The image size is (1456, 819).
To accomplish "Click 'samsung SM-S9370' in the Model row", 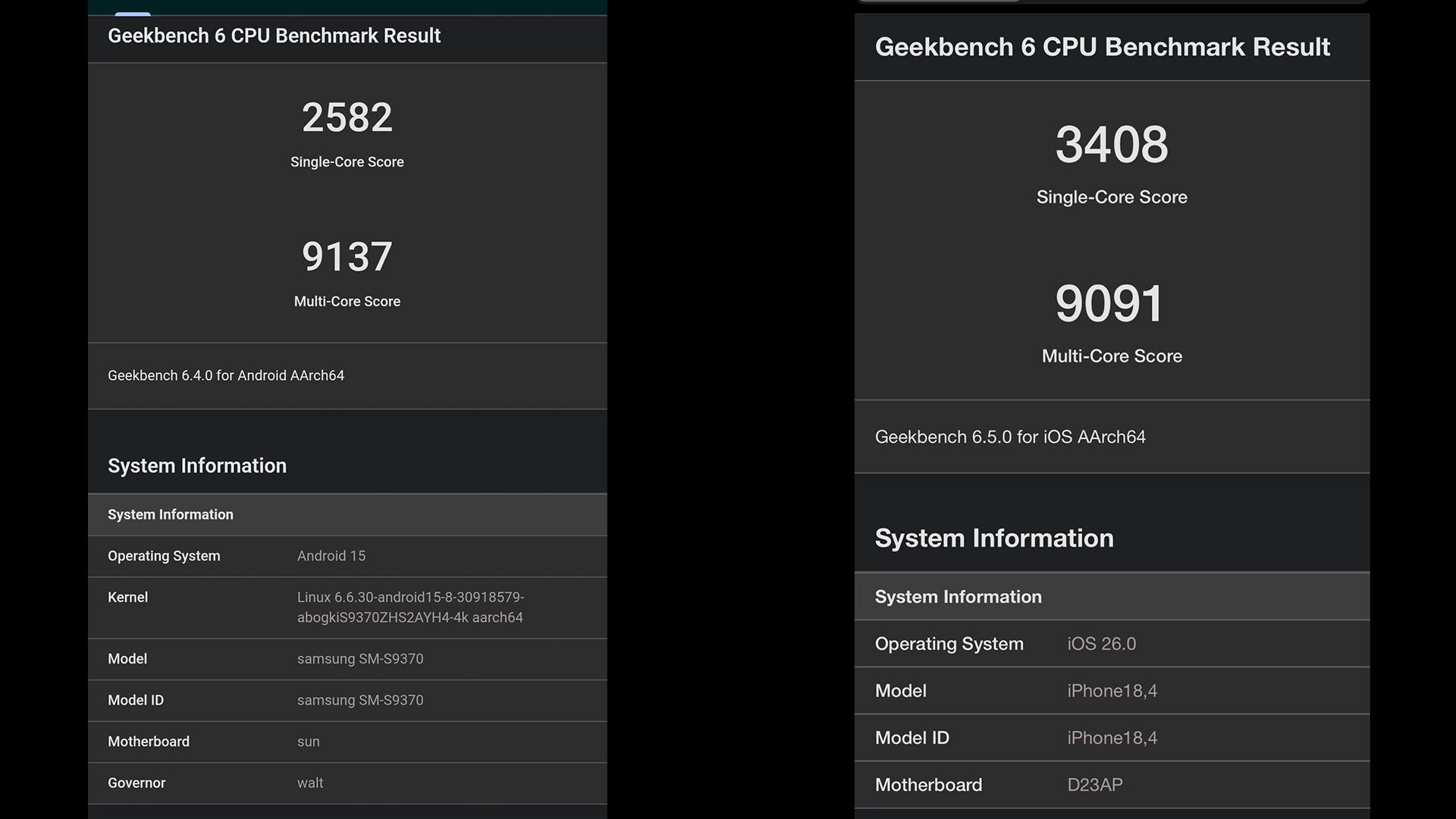I will [x=360, y=659].
